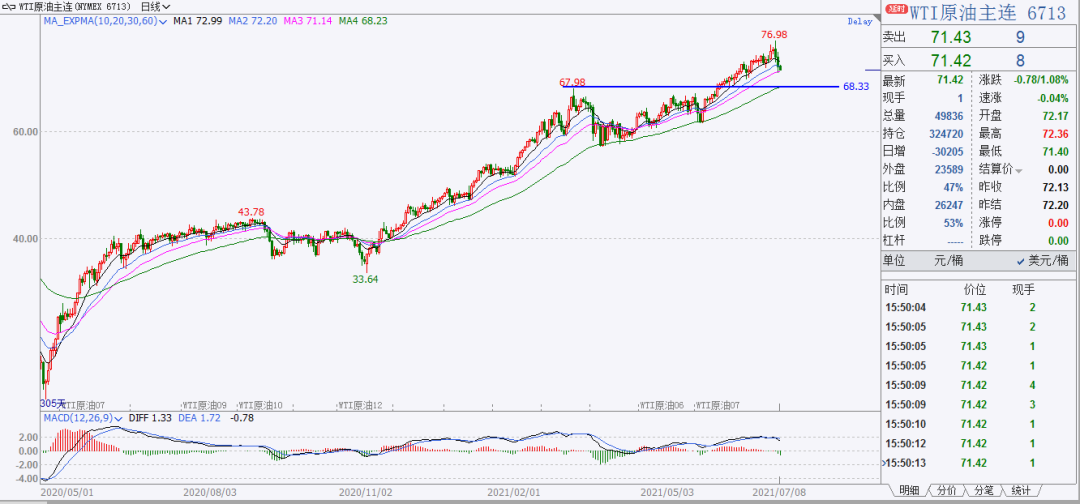Click the 涨跌 value -0.78/1.08%
This screenshot has height=504, width=1080.
point(1039,80)
